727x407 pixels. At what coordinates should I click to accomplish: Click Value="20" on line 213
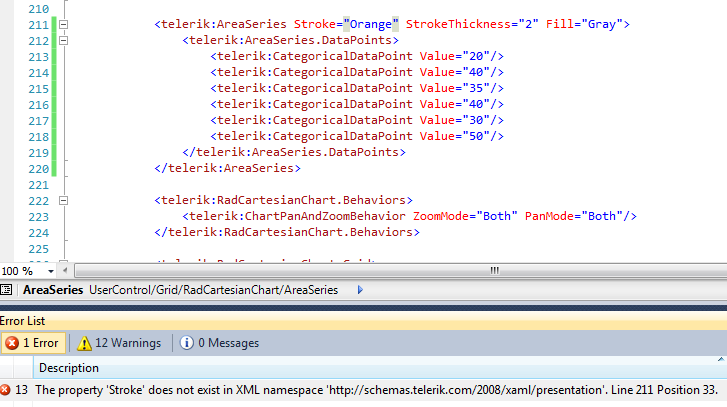click(454, 56)
